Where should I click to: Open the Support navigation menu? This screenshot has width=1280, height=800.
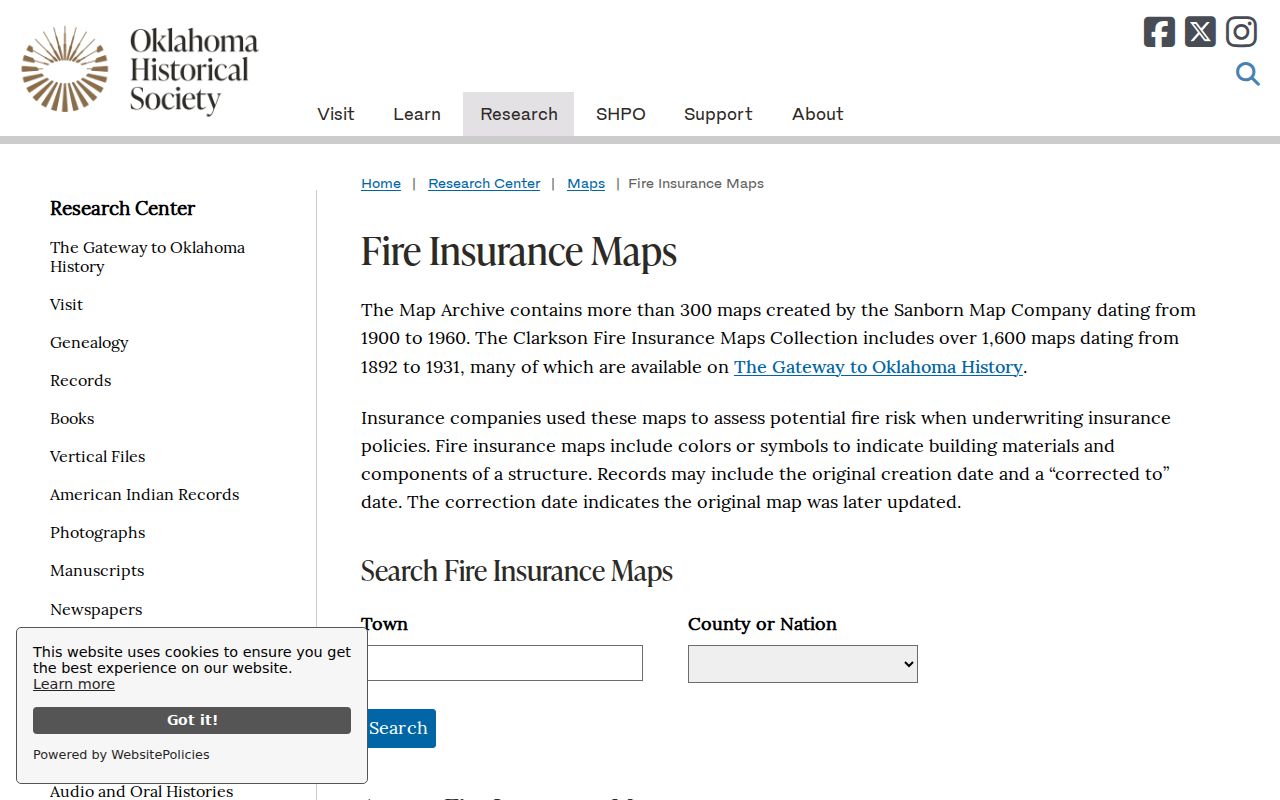tap(718, 114)
